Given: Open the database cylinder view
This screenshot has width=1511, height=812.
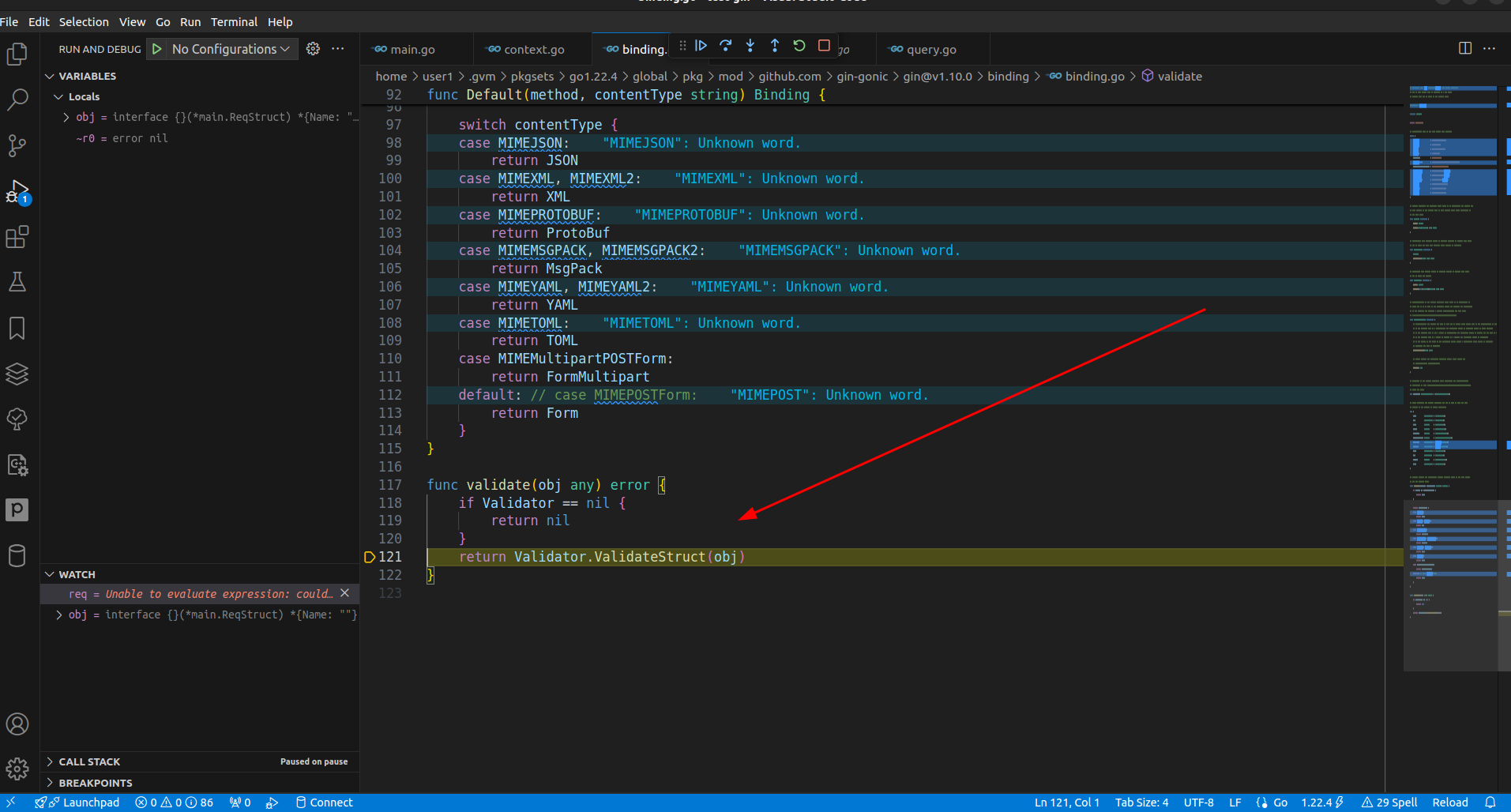Looking at the screenshot, I should coord(17,555).
